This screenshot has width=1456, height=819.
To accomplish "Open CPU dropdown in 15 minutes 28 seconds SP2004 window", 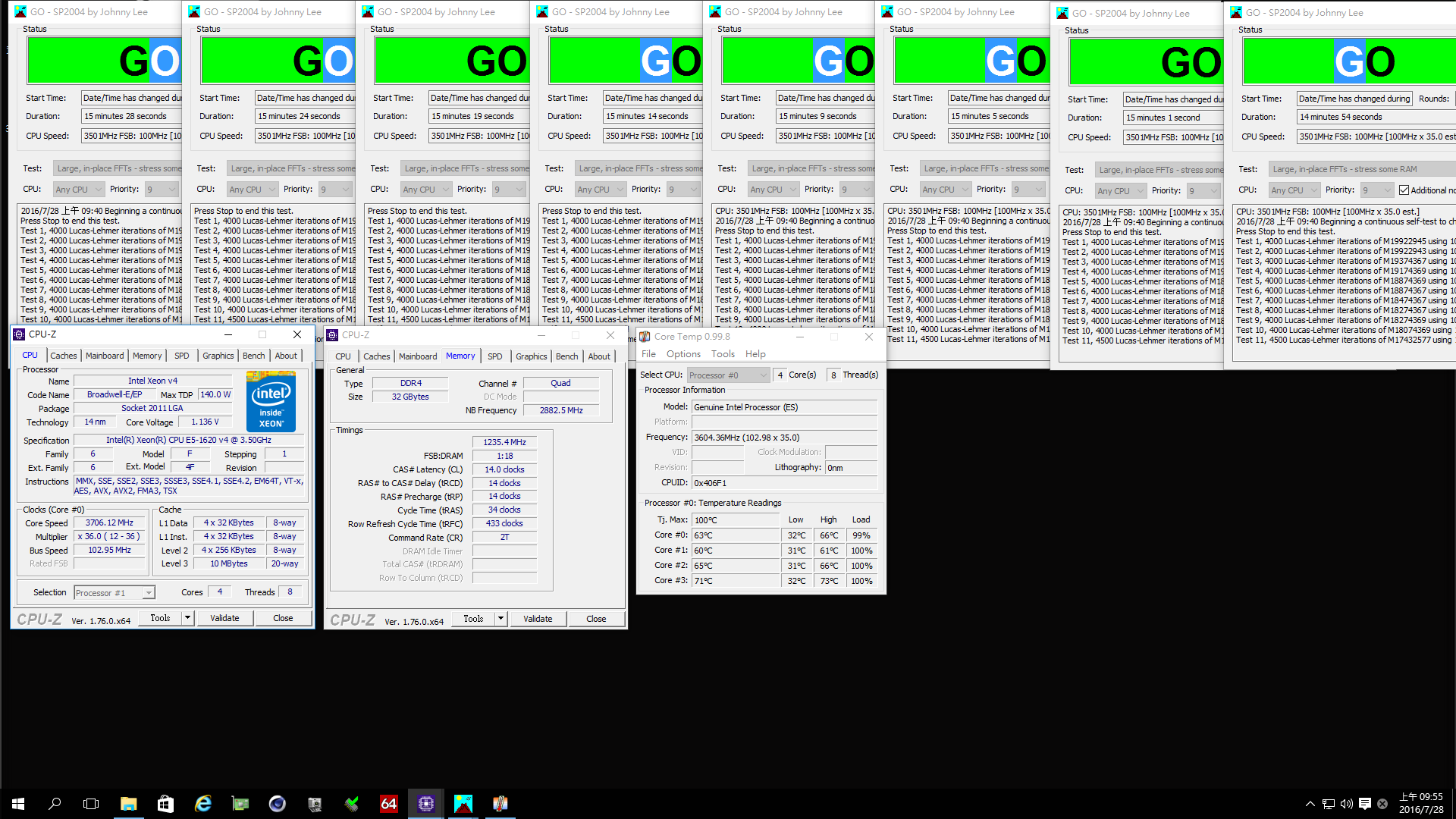I will pyautogui.click(x=78, y=190).
